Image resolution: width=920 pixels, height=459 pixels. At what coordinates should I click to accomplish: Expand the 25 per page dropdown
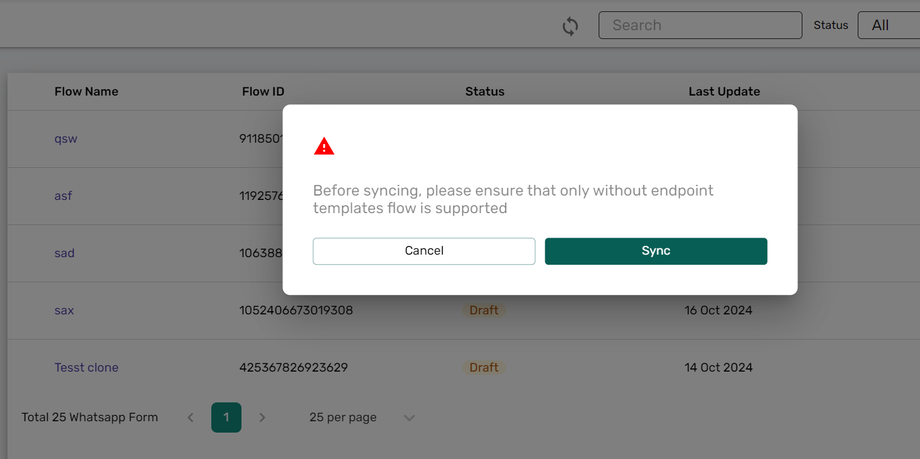click(x=343, y=417)
